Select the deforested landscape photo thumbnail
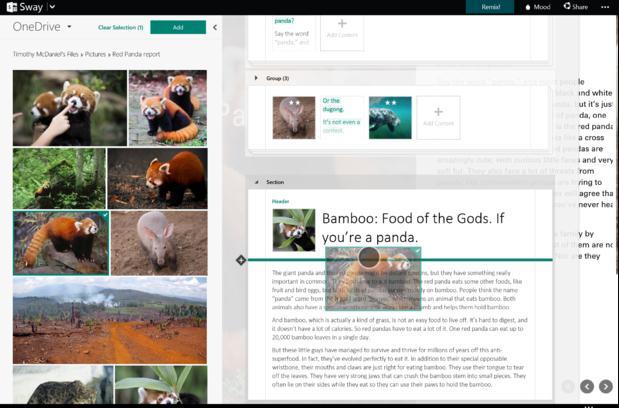The width and height of the screenshot is (619, 408). click(110, 320)
